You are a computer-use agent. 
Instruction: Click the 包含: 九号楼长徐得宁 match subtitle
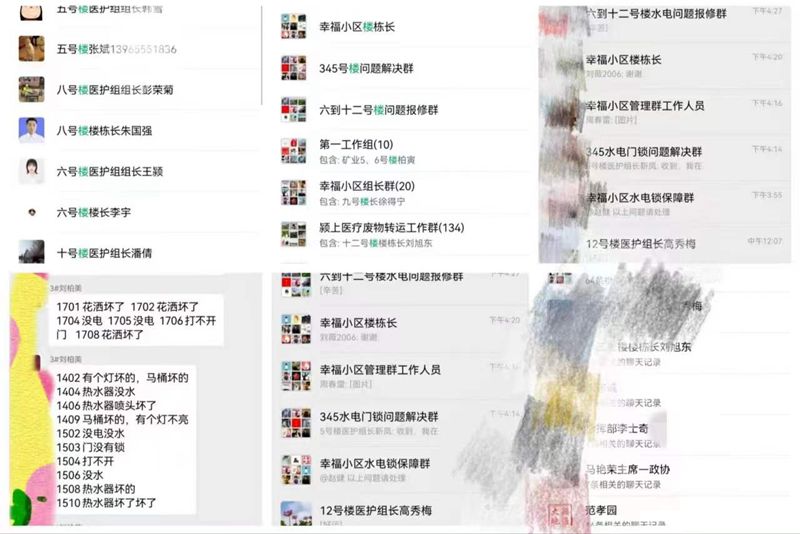click(x=362, y=201)
